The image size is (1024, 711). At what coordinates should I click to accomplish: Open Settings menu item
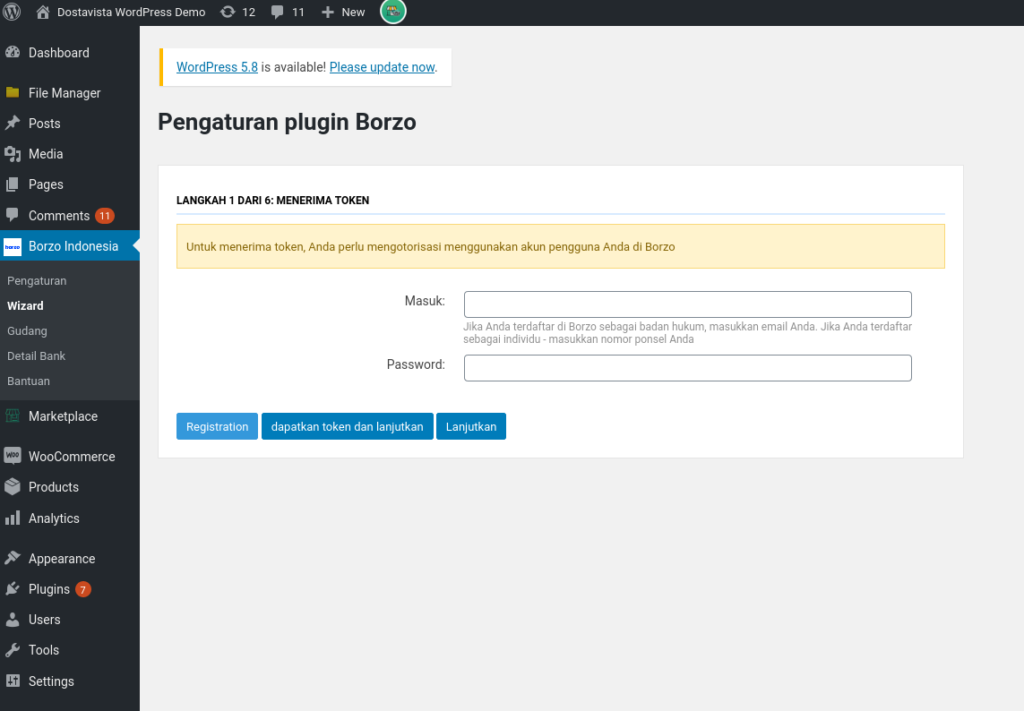[51, 681]
